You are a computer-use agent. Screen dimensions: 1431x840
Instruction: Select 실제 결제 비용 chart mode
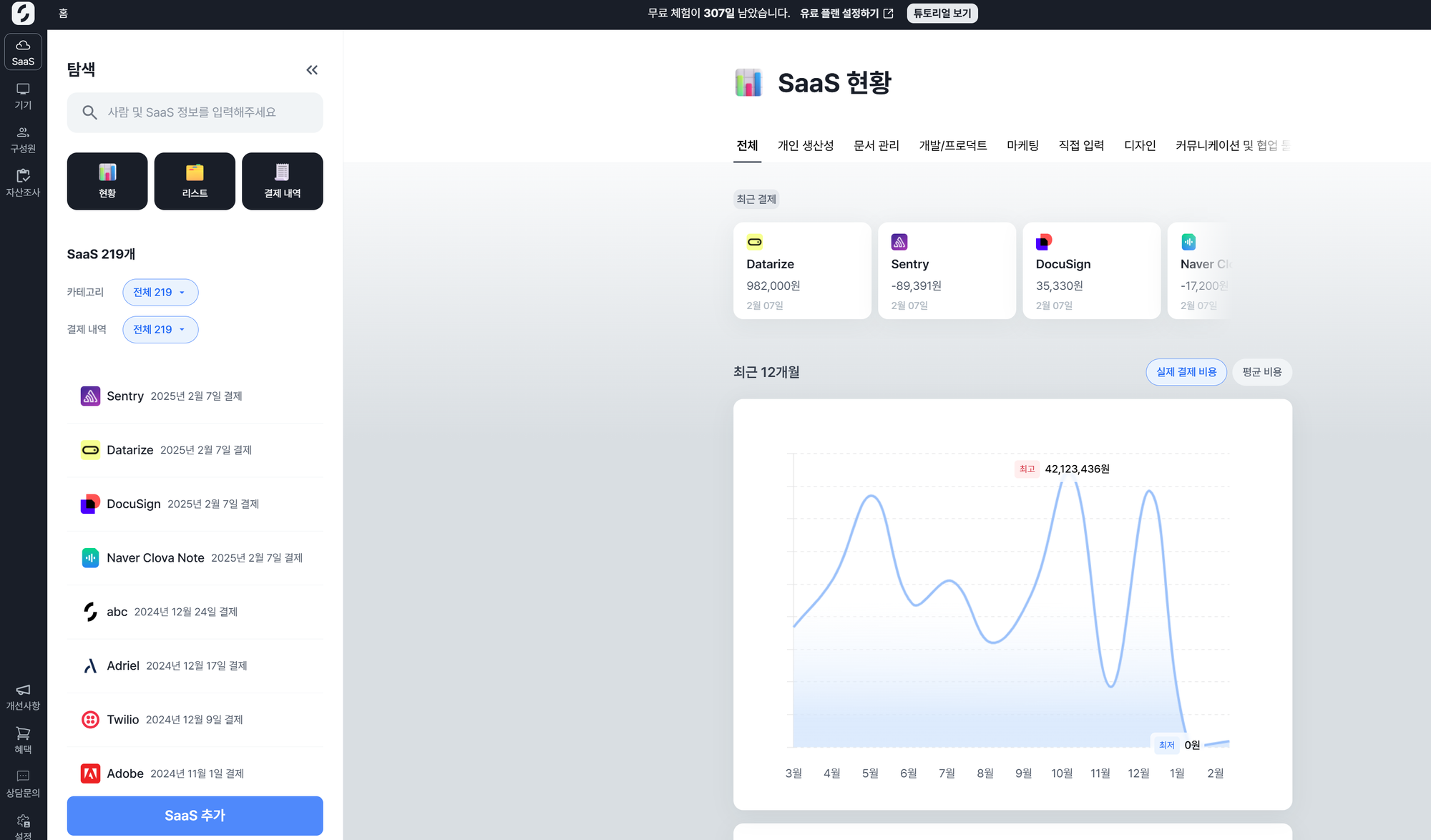click(x=1186, y=372)
